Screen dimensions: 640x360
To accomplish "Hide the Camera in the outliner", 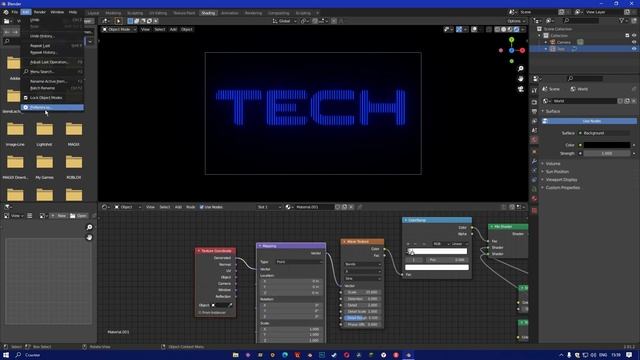I will [634, 42].
